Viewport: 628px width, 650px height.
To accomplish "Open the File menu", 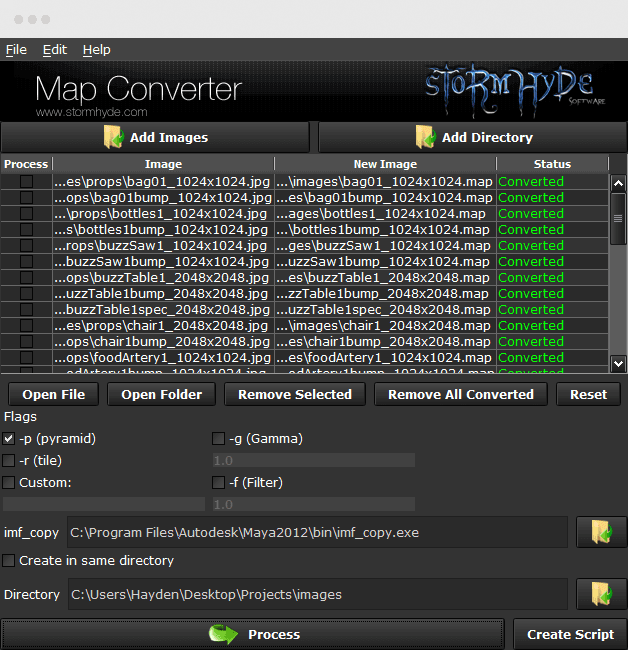I will click(16, 50).
